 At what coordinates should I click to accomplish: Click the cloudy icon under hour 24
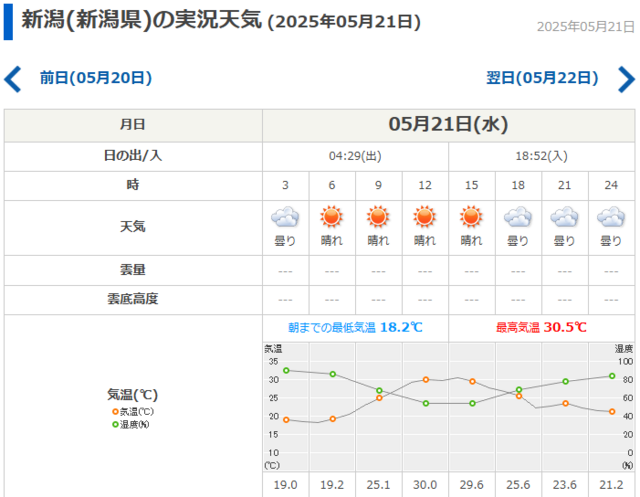(x=611, y=217)
